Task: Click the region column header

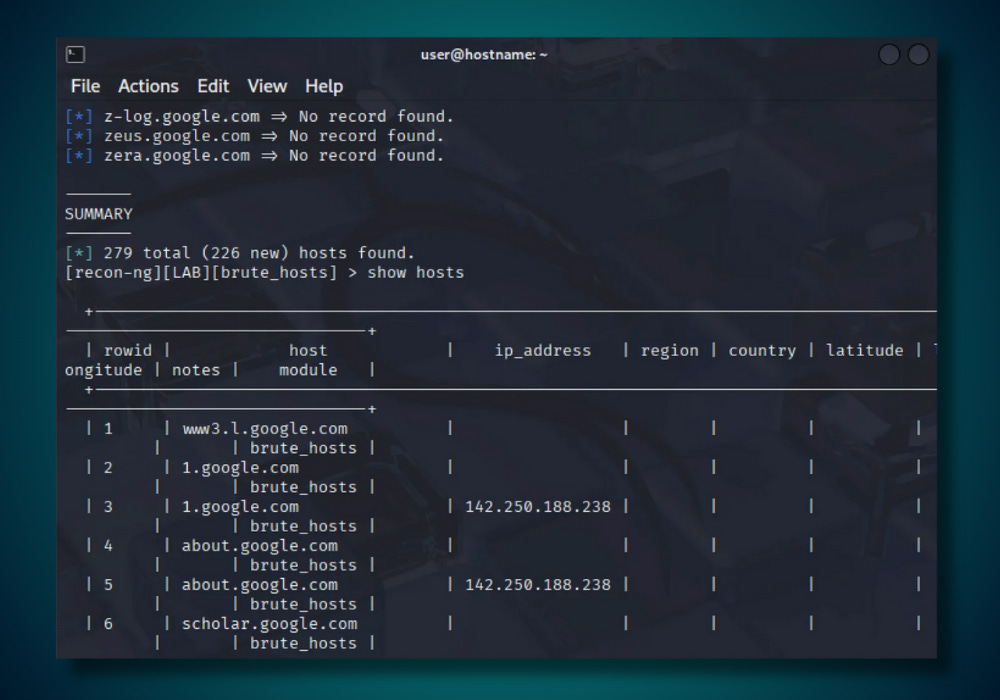Action: coord(670,351)
